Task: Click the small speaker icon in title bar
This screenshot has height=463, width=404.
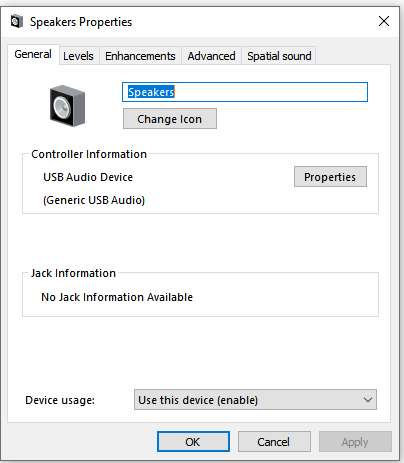Action: [x=16, y=22]
